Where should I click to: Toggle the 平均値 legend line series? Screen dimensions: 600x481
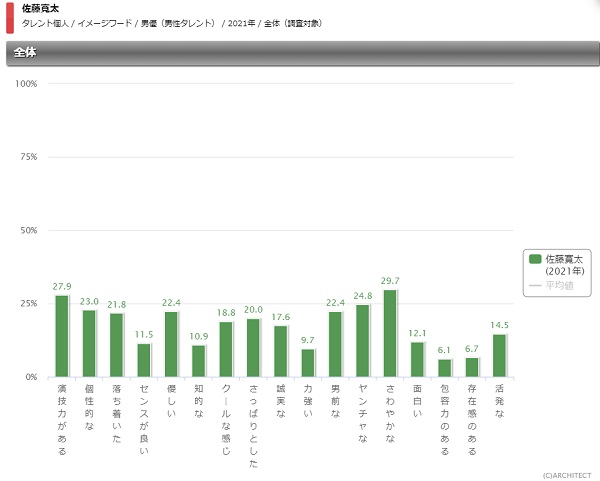pyautogui.click(x=558, y=285)
